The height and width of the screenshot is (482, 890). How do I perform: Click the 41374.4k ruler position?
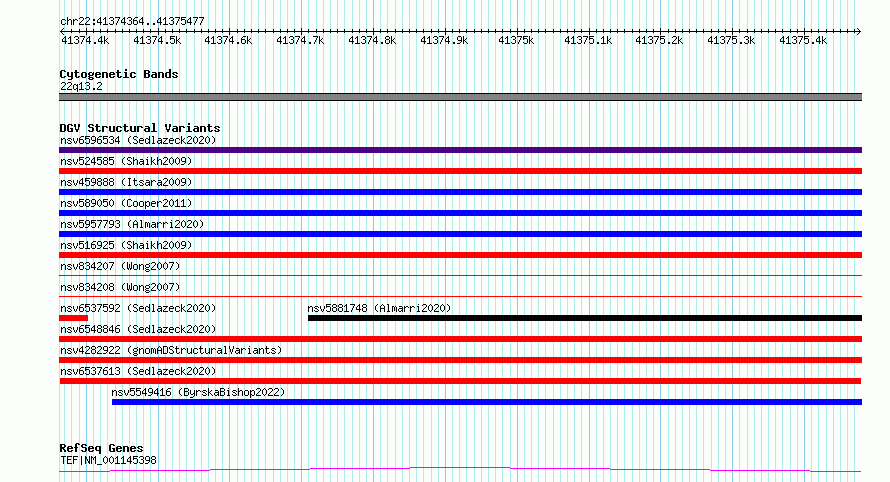(85, 40)
